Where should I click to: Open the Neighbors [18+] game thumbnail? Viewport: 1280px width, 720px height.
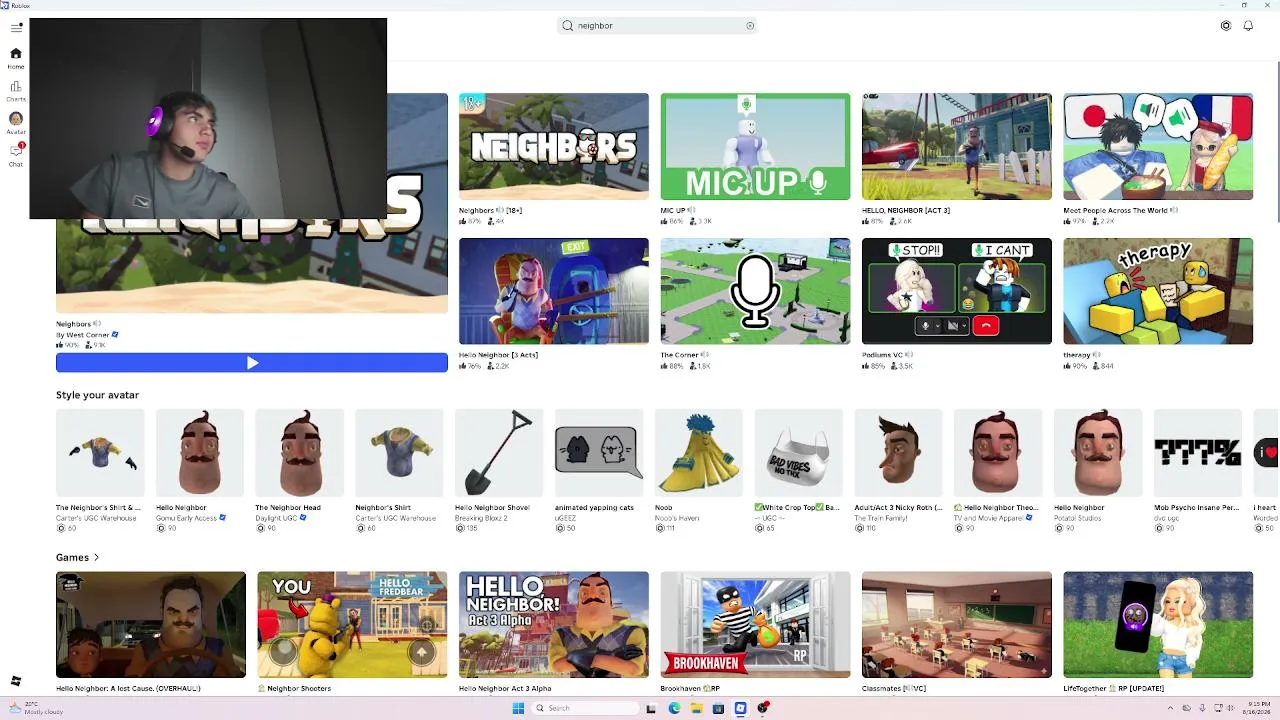click(554, 146)
